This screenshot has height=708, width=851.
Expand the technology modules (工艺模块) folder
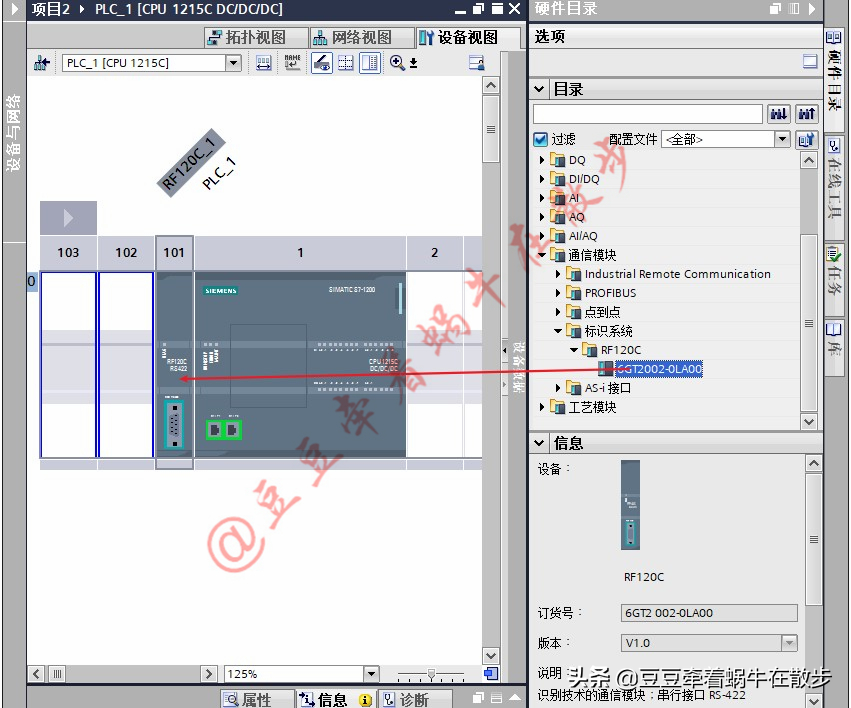[x=542, y=407]
